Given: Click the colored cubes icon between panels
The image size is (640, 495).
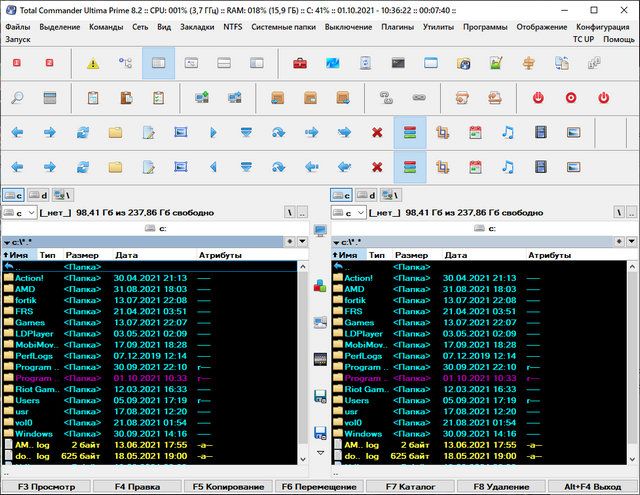Looking at the screenshot, I should coord(320,286).
